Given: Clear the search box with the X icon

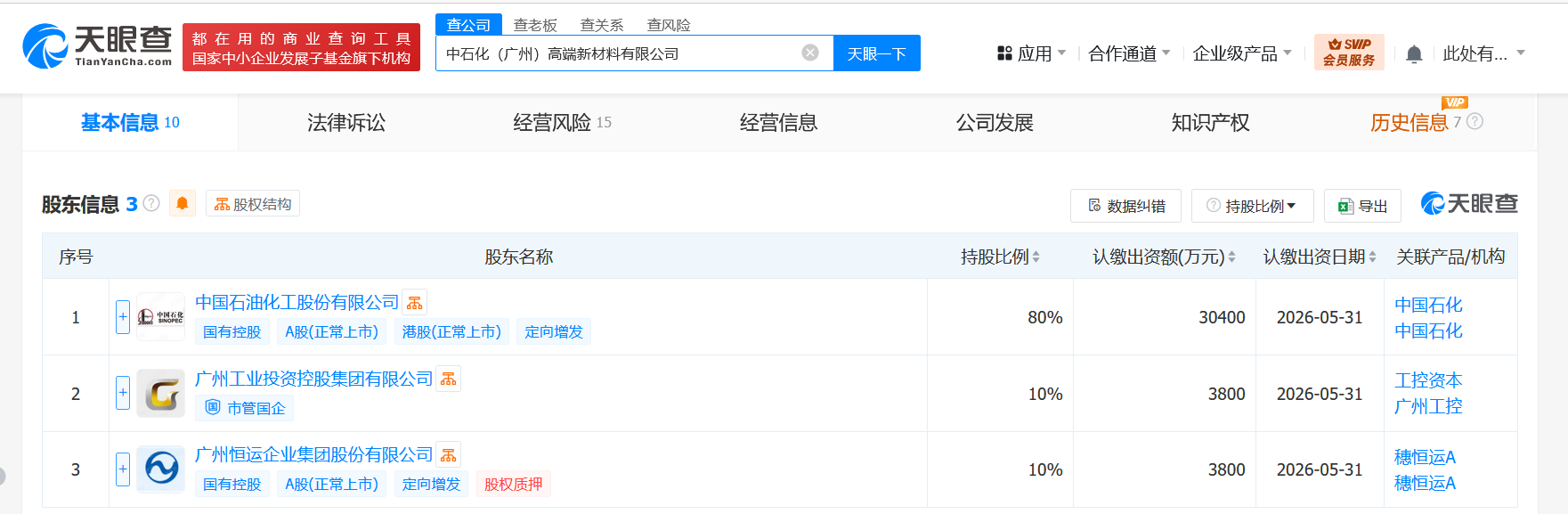Looking at the screenshot, I should (x=810, y=53).
